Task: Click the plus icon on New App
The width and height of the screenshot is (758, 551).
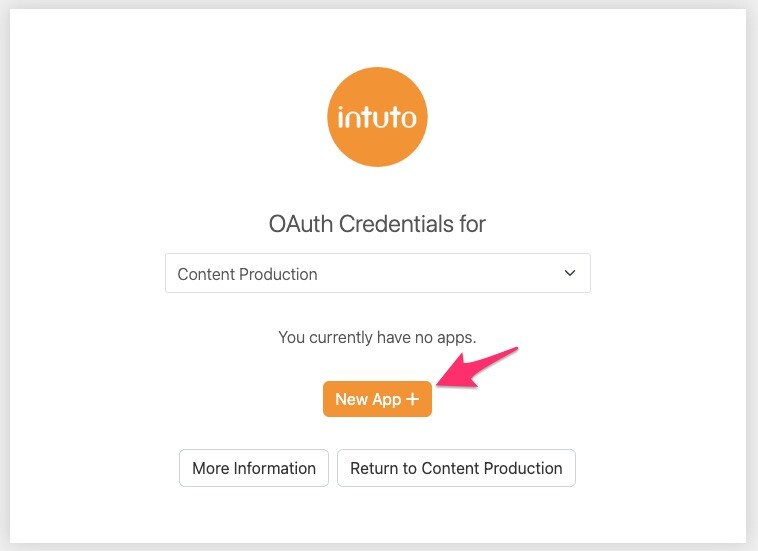Action: (x=412, y=399)
